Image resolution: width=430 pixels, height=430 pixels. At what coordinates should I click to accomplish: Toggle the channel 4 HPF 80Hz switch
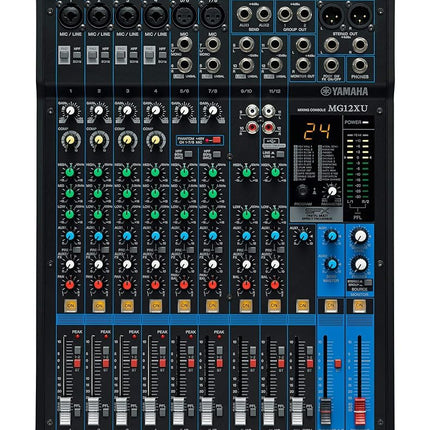tap(162, 55)
